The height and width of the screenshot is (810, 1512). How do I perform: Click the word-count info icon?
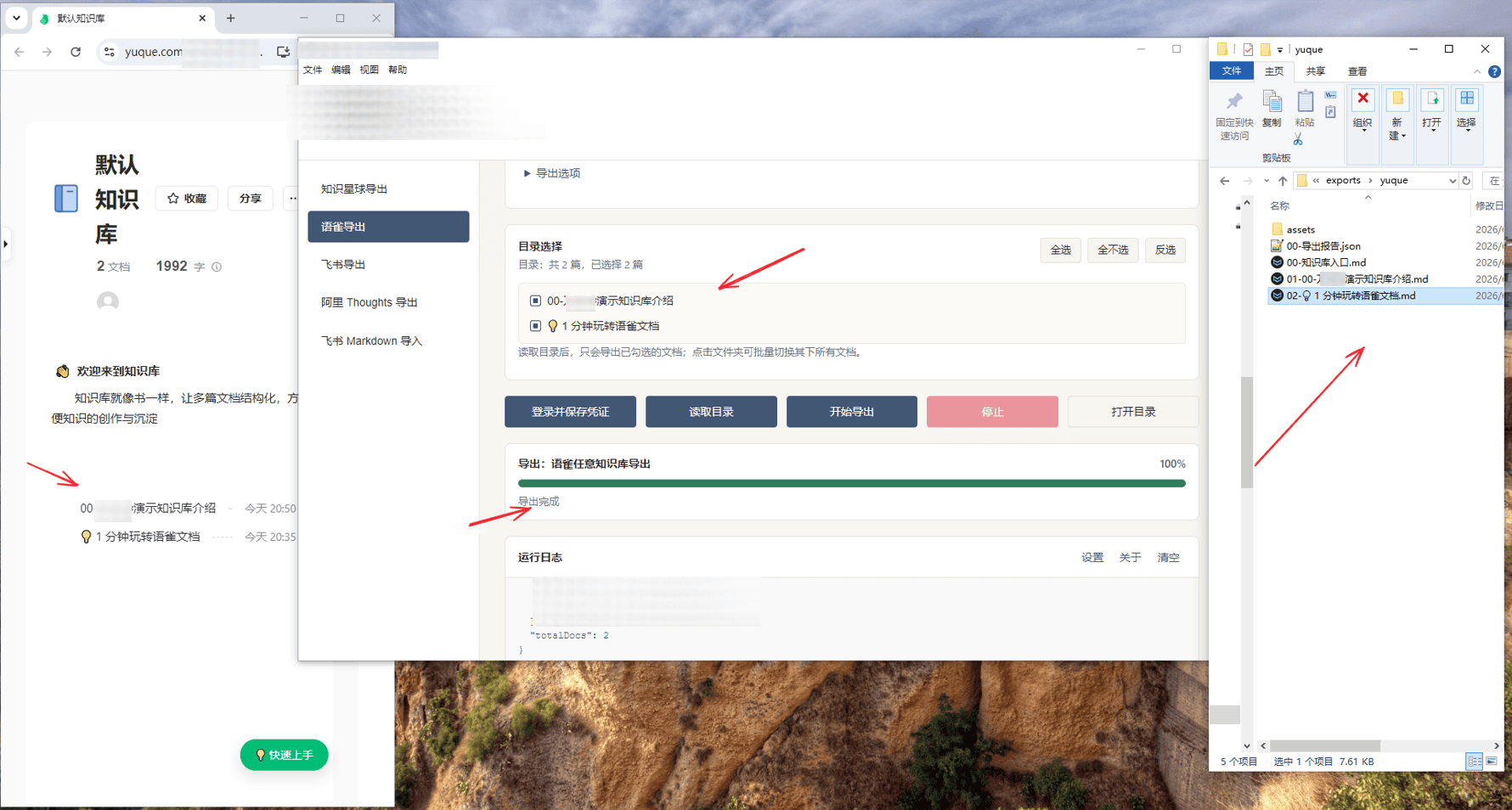[x=217, y=267]
